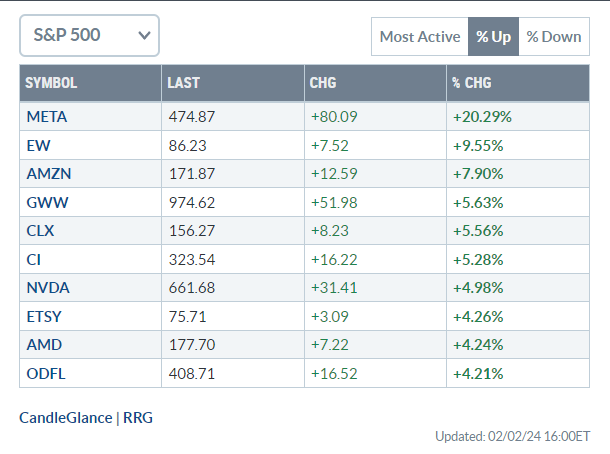The width and height of the screenshot is (610, 454).
Task: Open the CandleGlance link
Action: (x=65, y=417)
